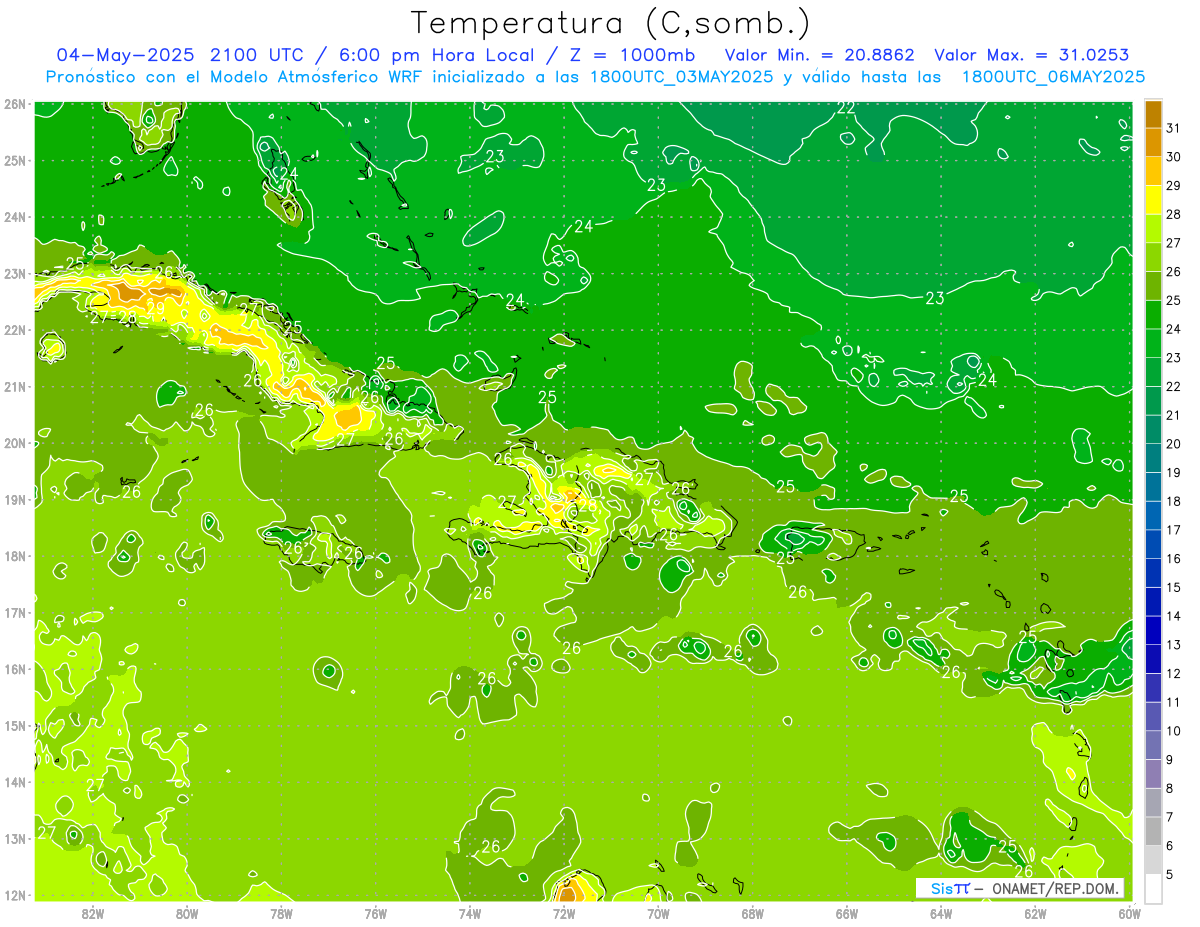Select 'Valor Max. = 31.0253' text
The width and height of the screenshot is (1200, 927).
1031,55
